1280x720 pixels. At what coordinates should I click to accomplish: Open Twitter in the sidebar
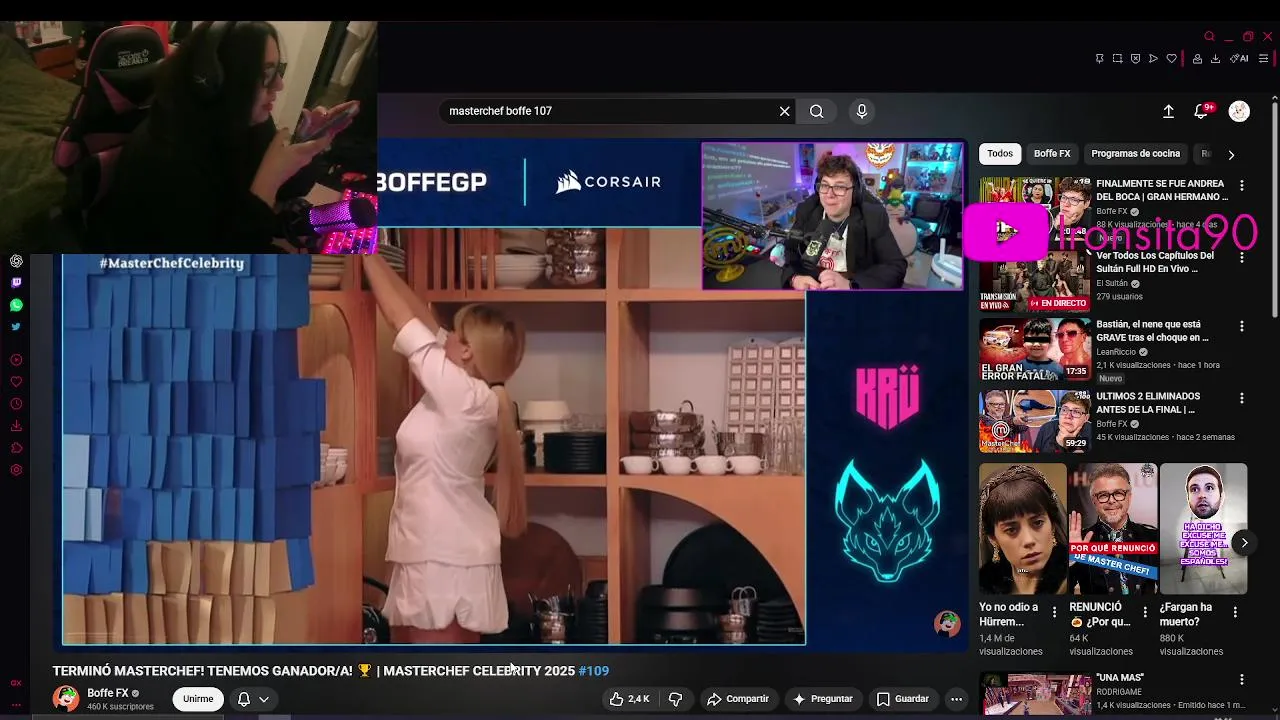[16, 327]
